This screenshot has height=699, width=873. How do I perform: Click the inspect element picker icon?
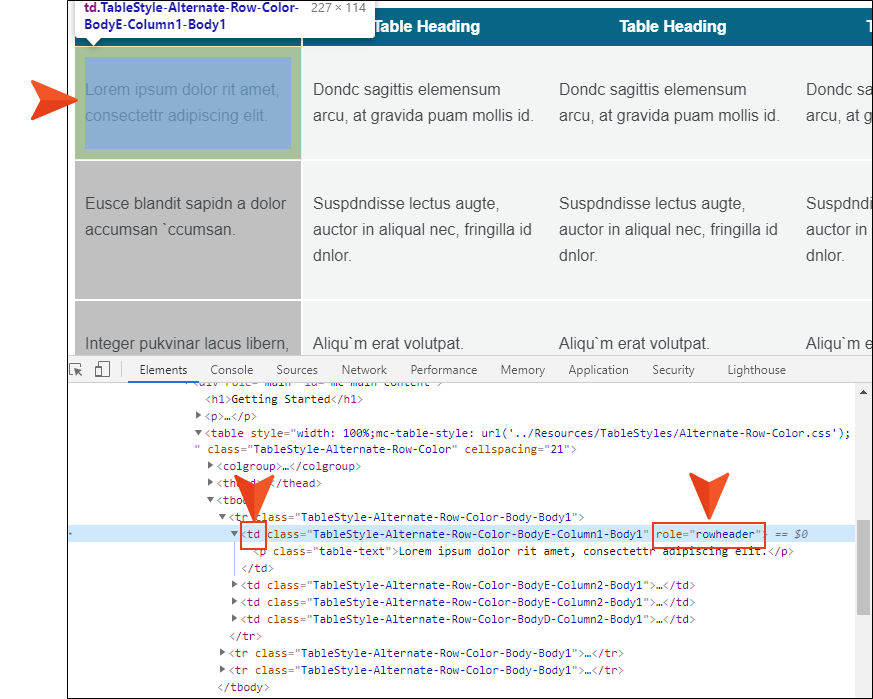[78, 370]
